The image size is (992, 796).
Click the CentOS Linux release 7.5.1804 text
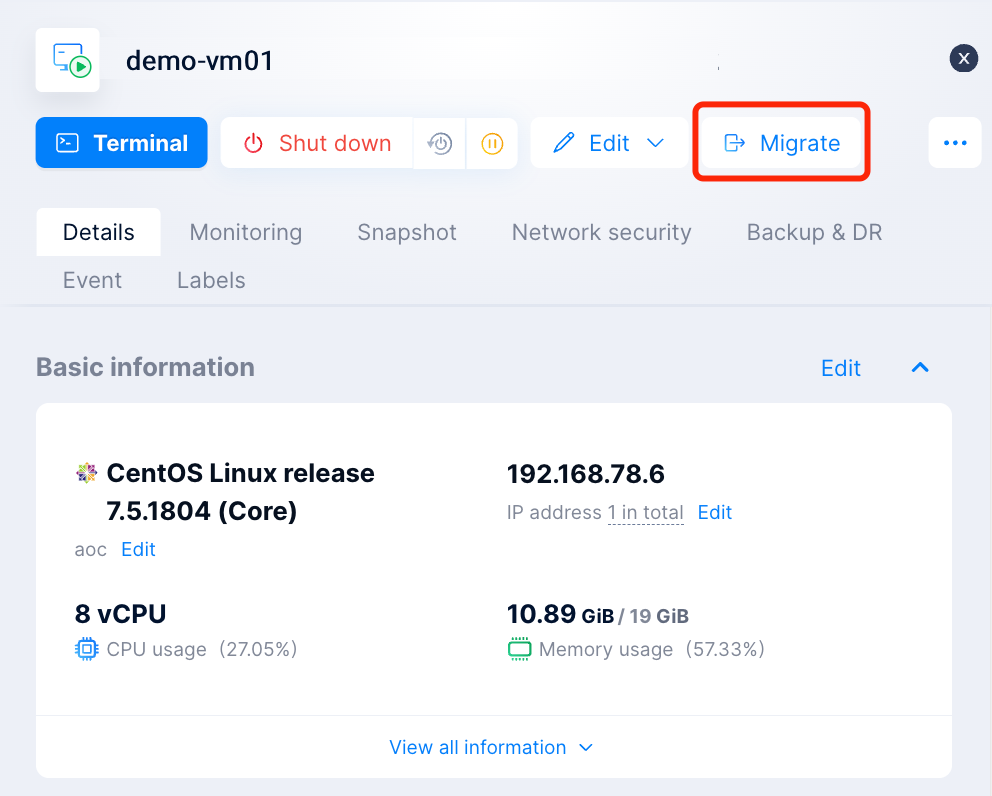(x=240, y=492)
